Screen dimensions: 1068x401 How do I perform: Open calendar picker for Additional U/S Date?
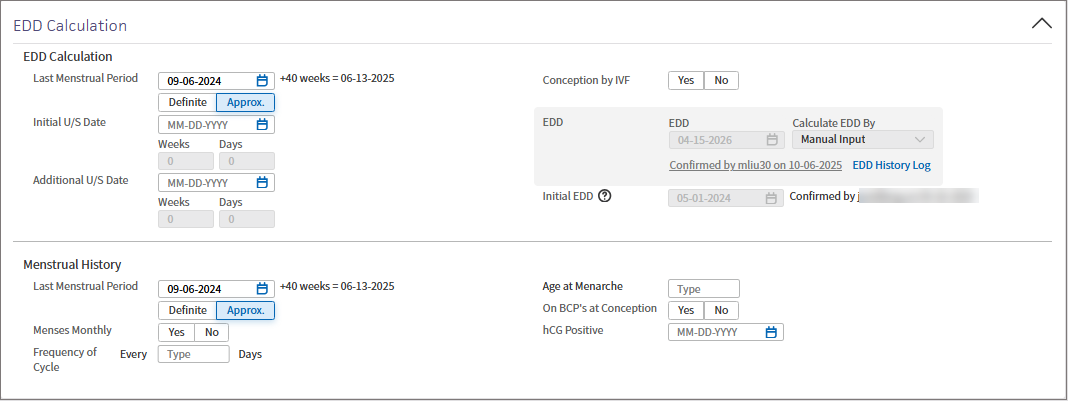click(262, 183)
